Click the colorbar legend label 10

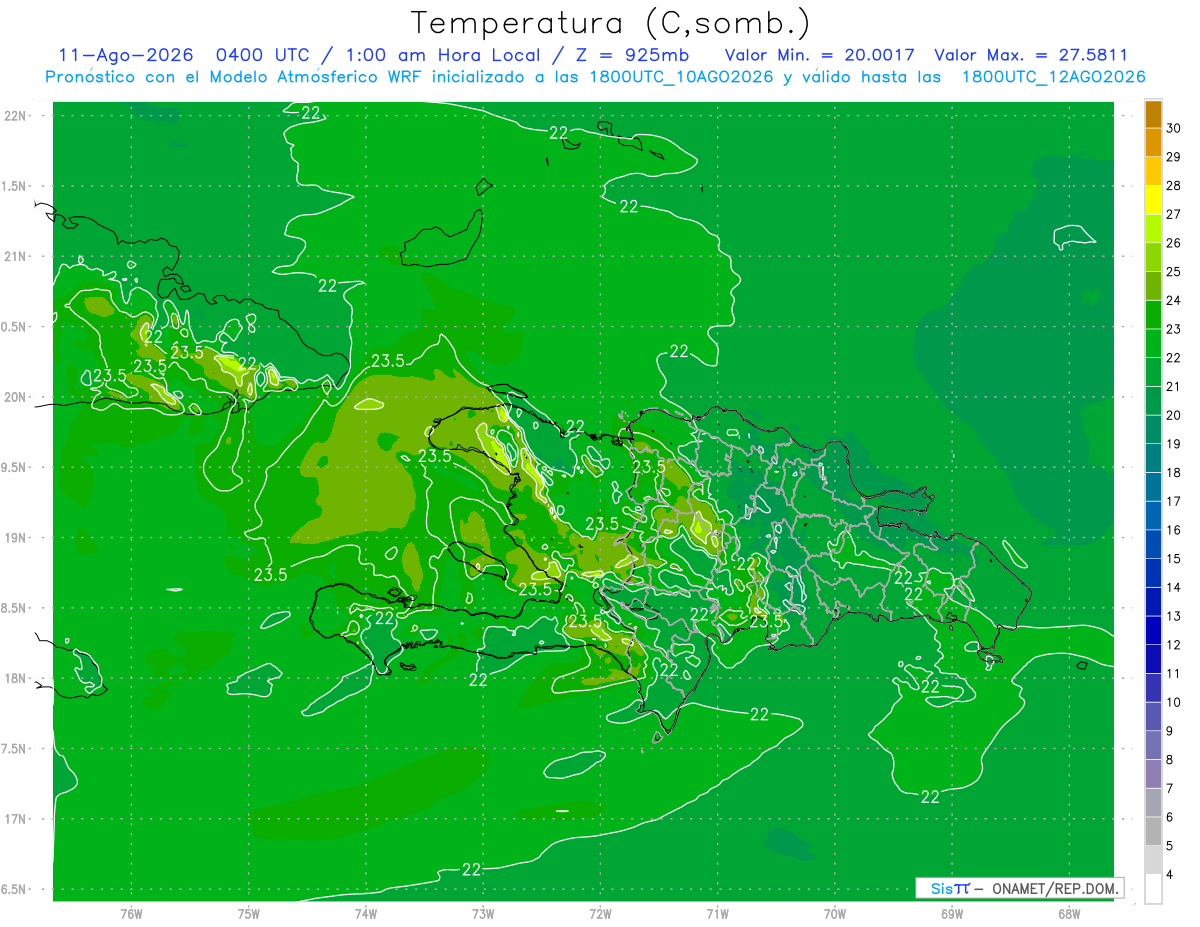(x=1173, y=702)
